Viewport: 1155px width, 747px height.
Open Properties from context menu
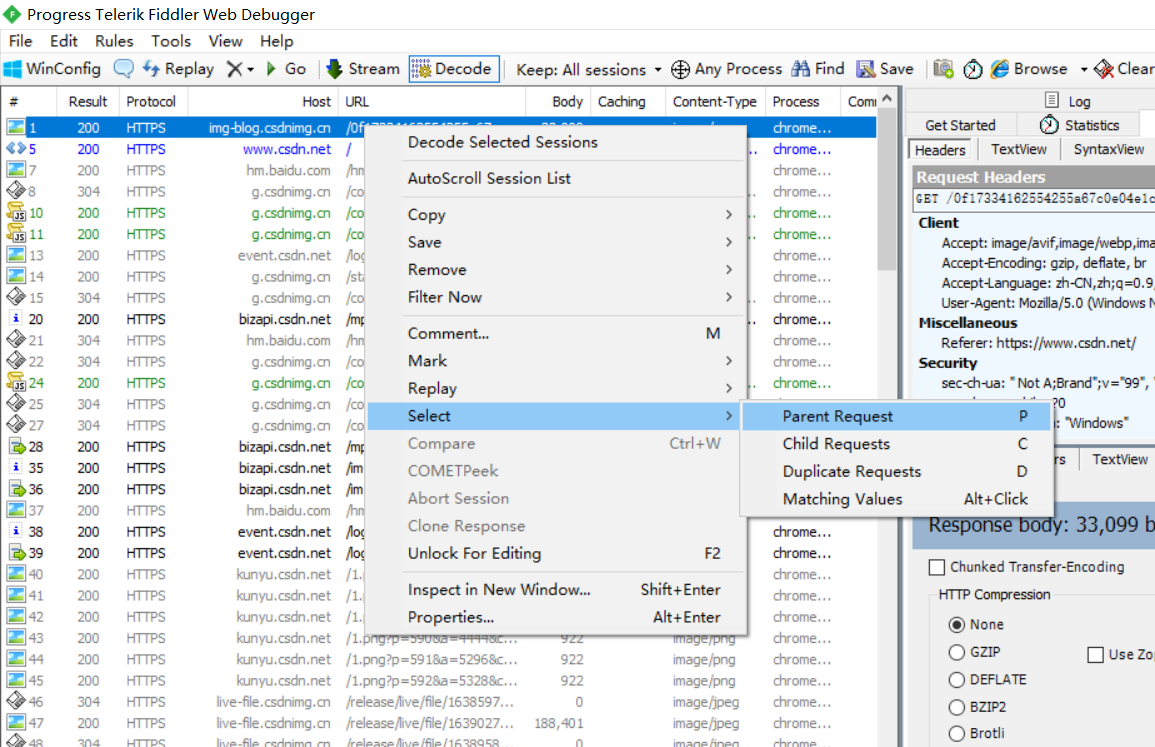[556, 617]
